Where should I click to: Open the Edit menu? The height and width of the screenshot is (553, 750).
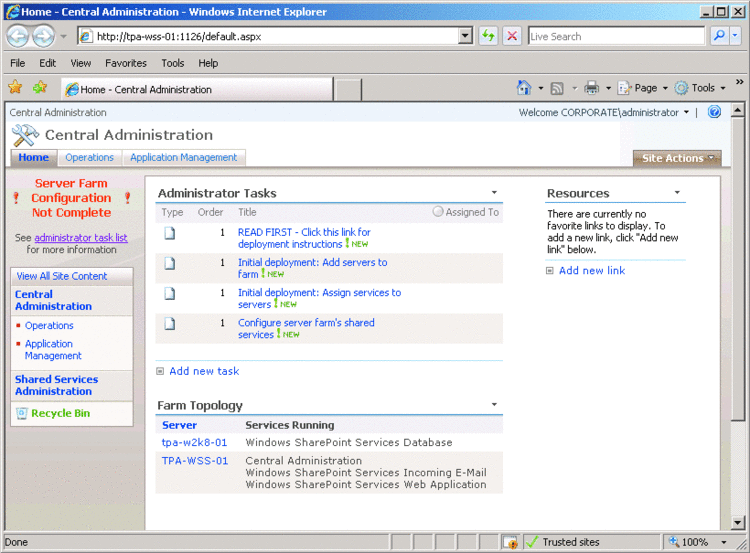47,63
